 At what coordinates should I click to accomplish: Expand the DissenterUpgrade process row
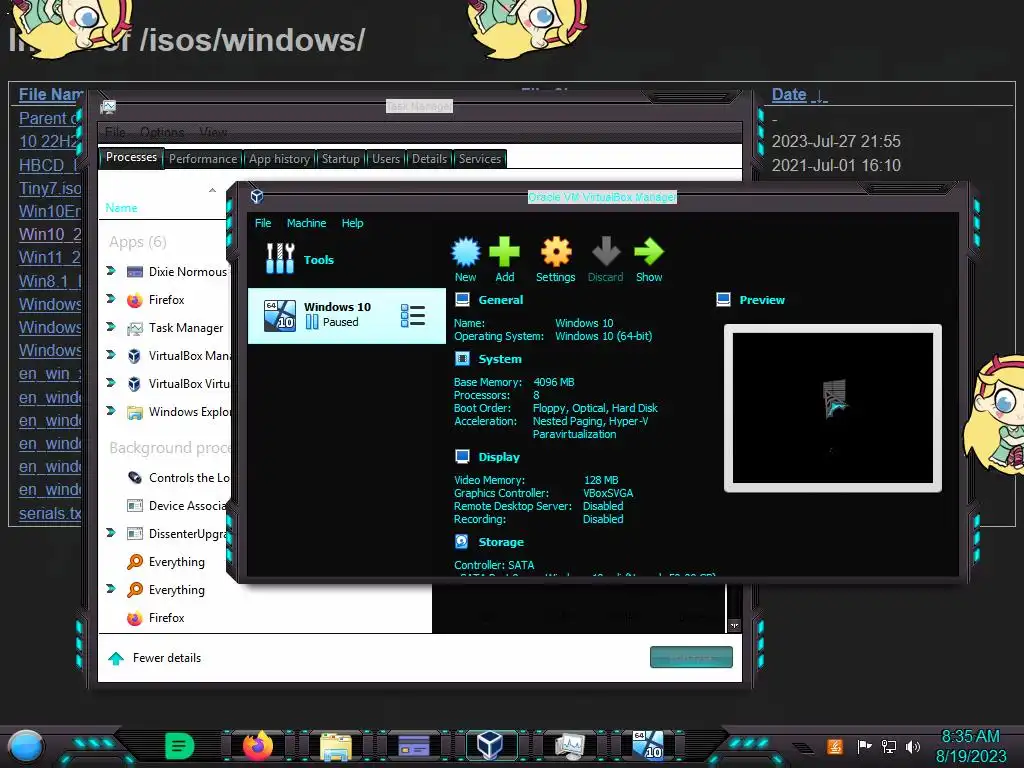coord(111,534)
